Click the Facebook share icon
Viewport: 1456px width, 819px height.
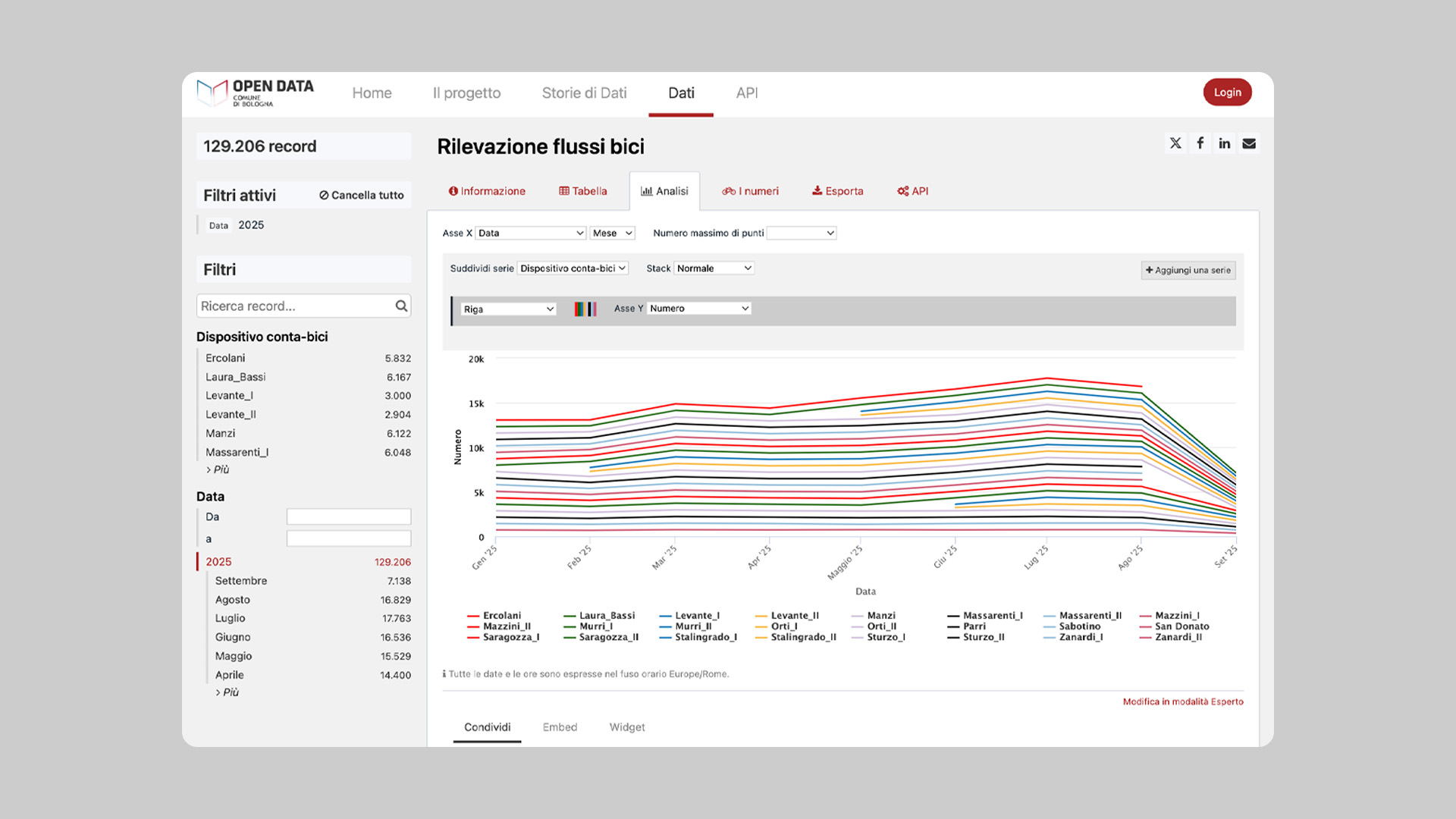pos(1200,143)
